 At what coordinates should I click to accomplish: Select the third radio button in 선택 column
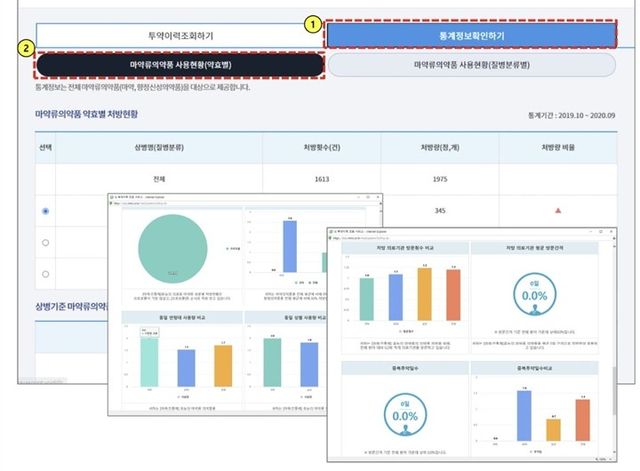(x=46, y=273)
